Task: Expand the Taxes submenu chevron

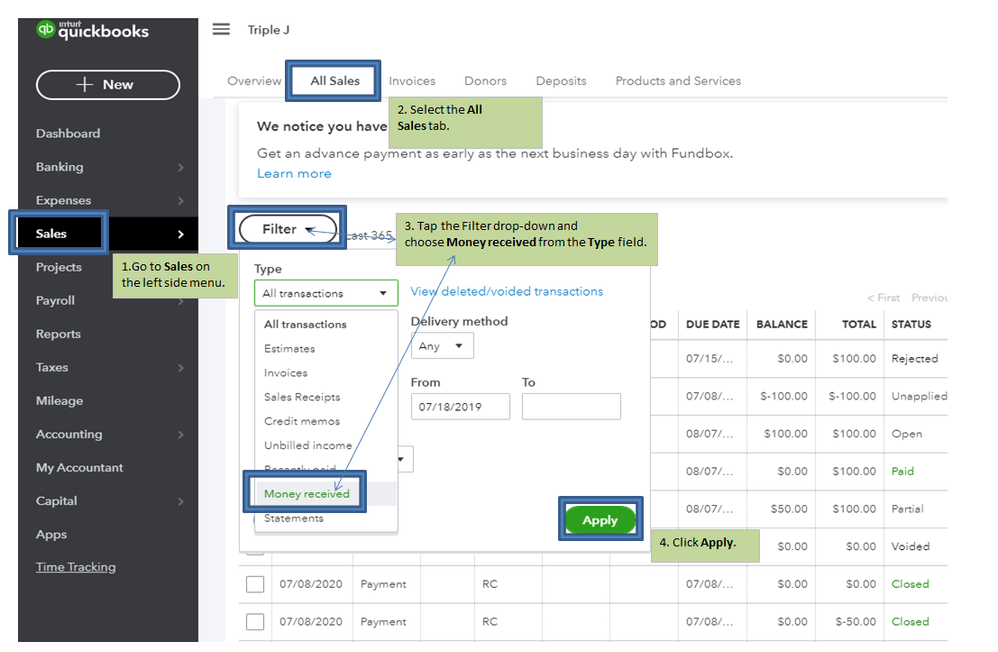Action: 181,368
